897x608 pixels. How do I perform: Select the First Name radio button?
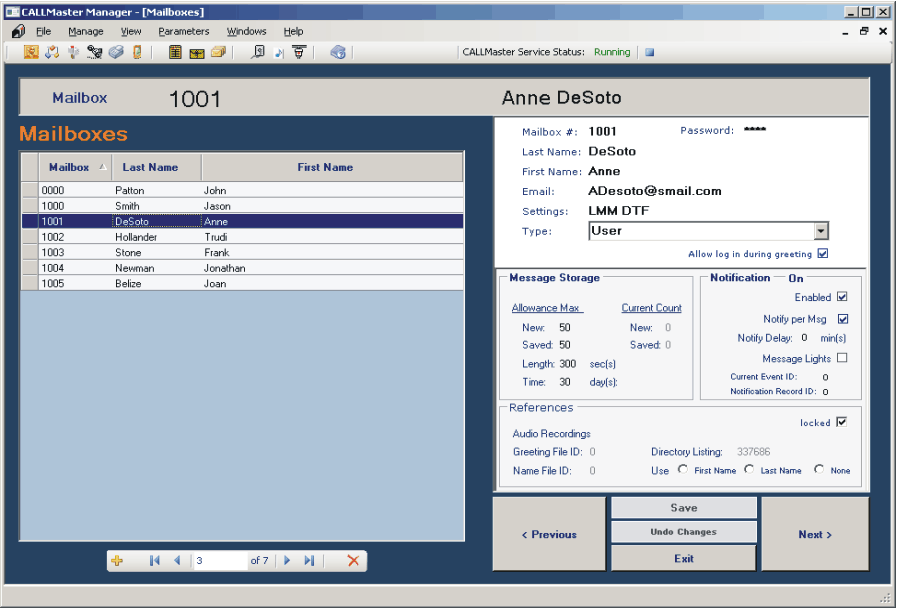click(682, 469)
